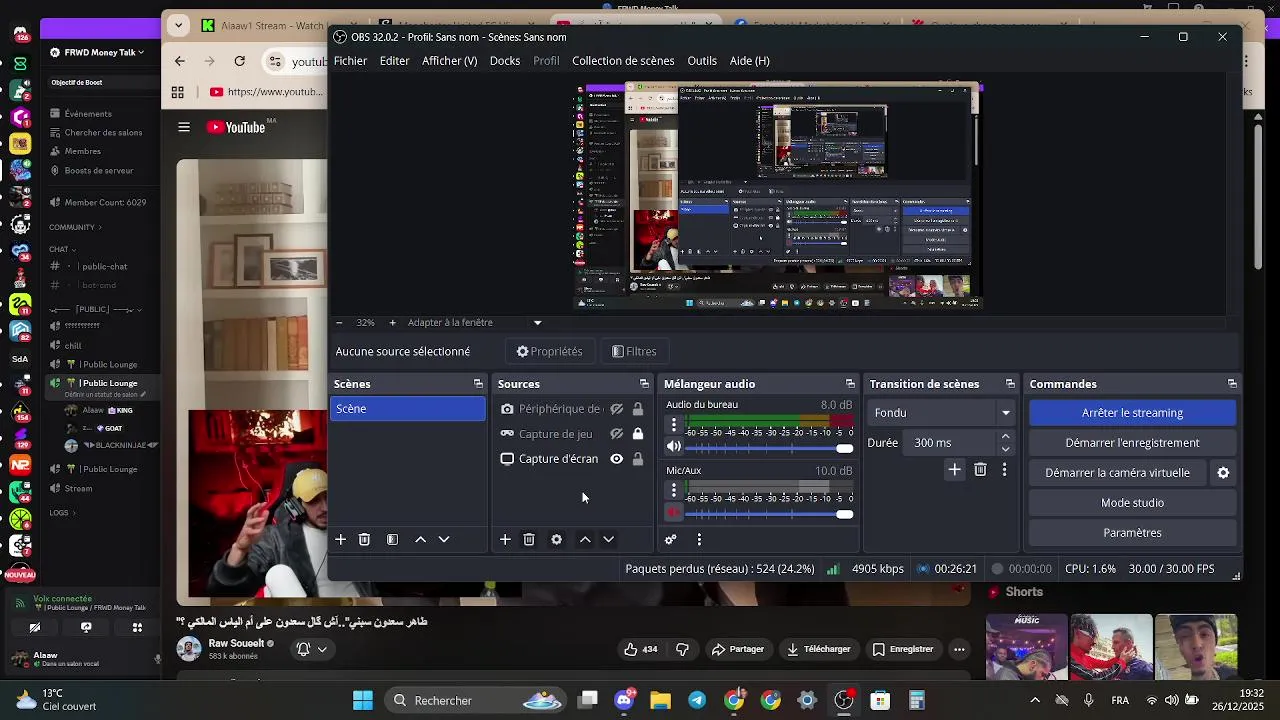Lock the Capture d'écran source
Viewport: 1280px width, 720px height.
(x=638, y=459)
